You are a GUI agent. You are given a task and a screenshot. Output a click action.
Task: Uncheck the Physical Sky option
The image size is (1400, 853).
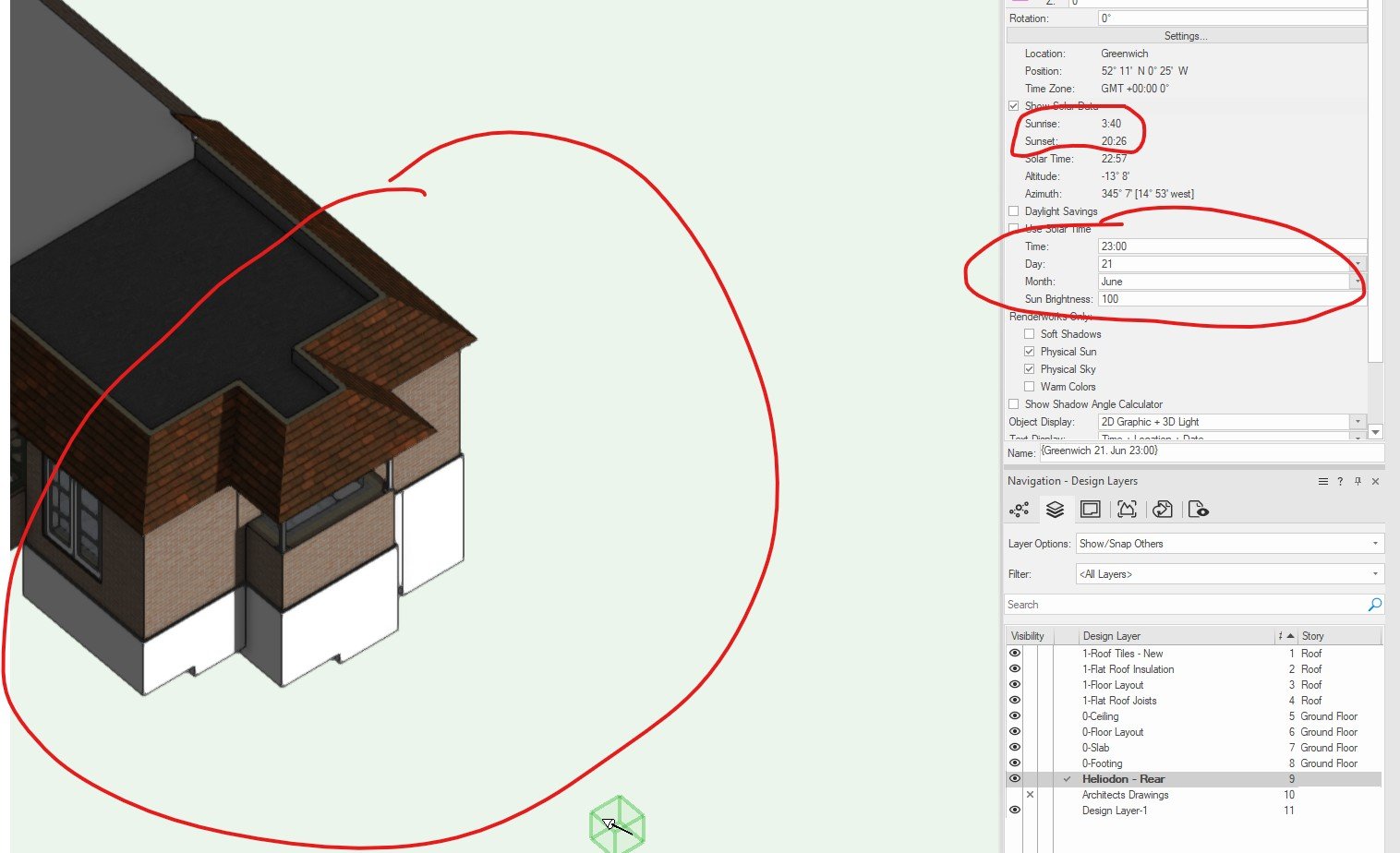[1029, 369]
